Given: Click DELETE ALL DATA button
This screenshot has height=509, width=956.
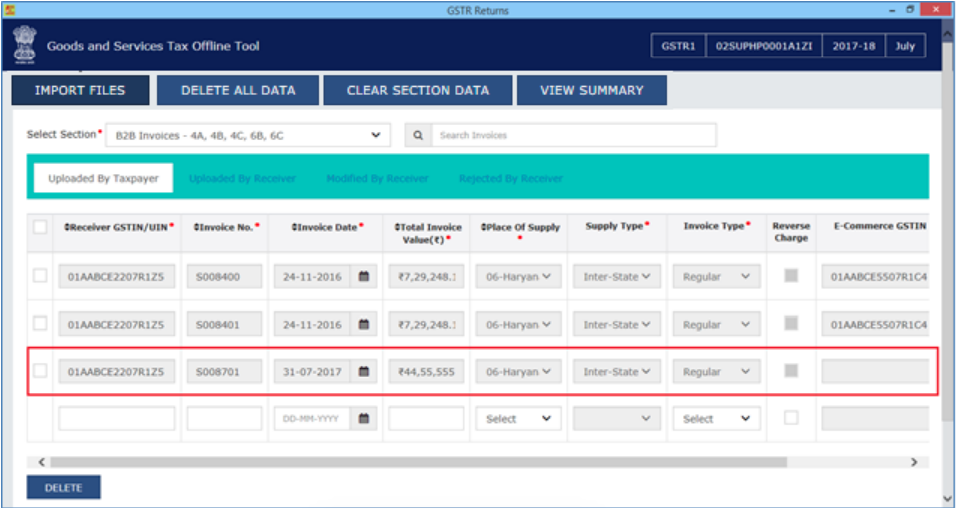Looking at the screenshot, I should point(238,90).
